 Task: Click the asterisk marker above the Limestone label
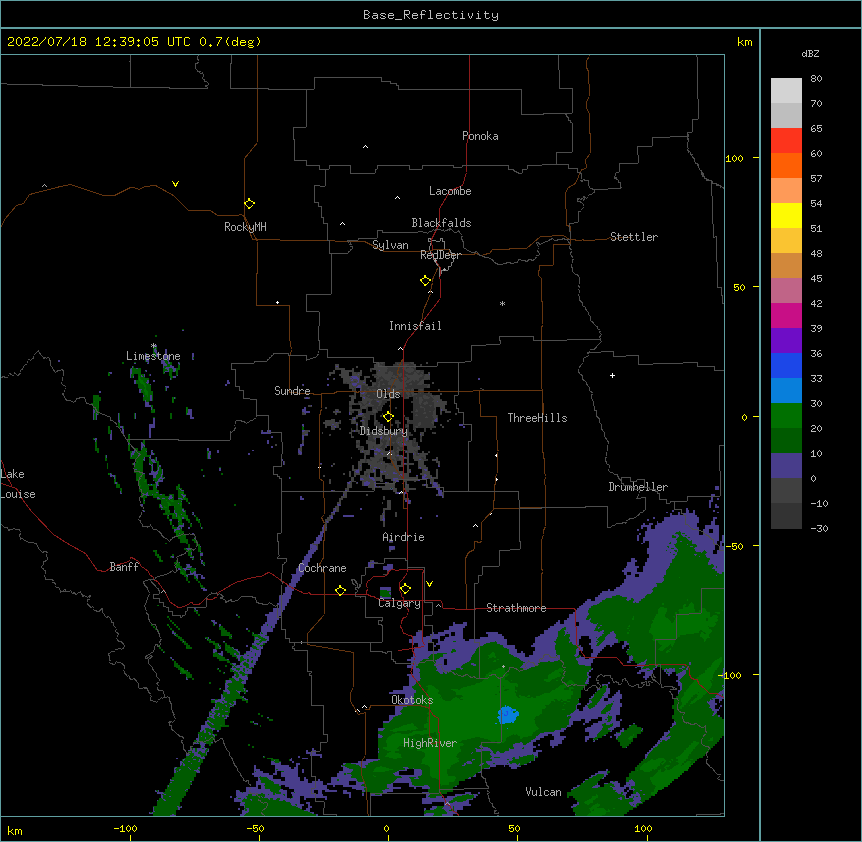(154, 346)
